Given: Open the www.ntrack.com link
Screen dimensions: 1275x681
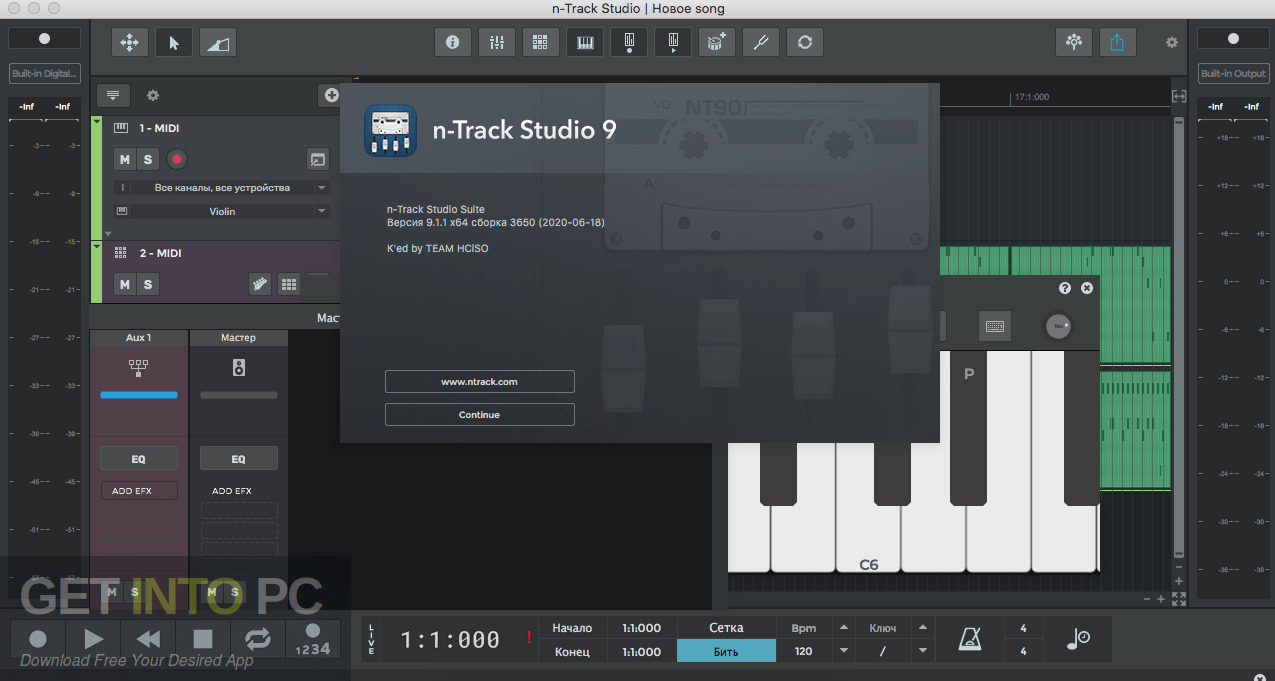Looking at the screenshot, I should pyautogui.click(x=480, y=381).
